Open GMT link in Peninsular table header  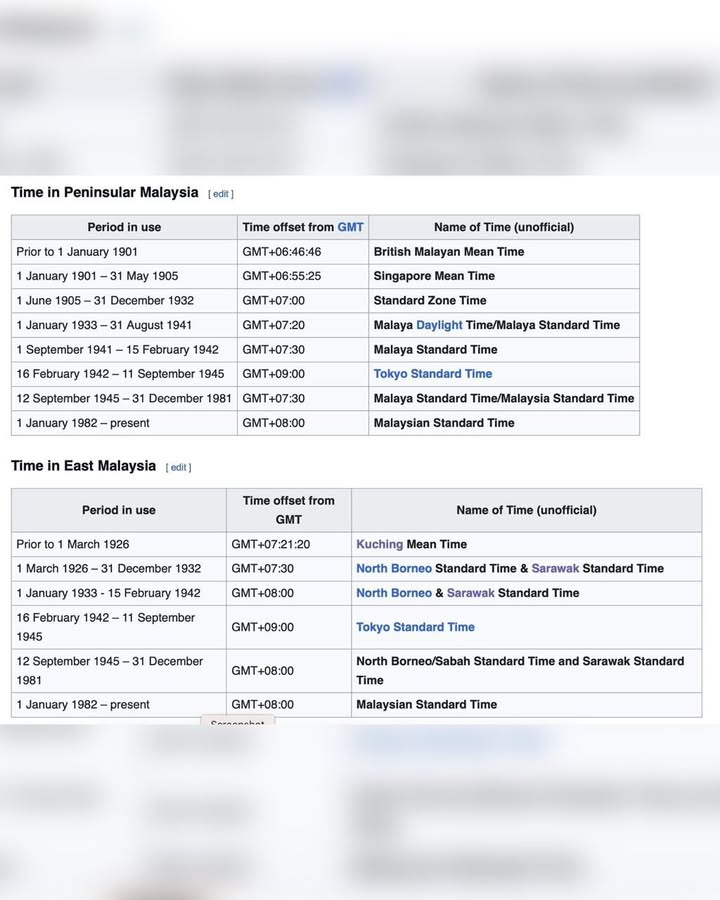tap(350, 227)
